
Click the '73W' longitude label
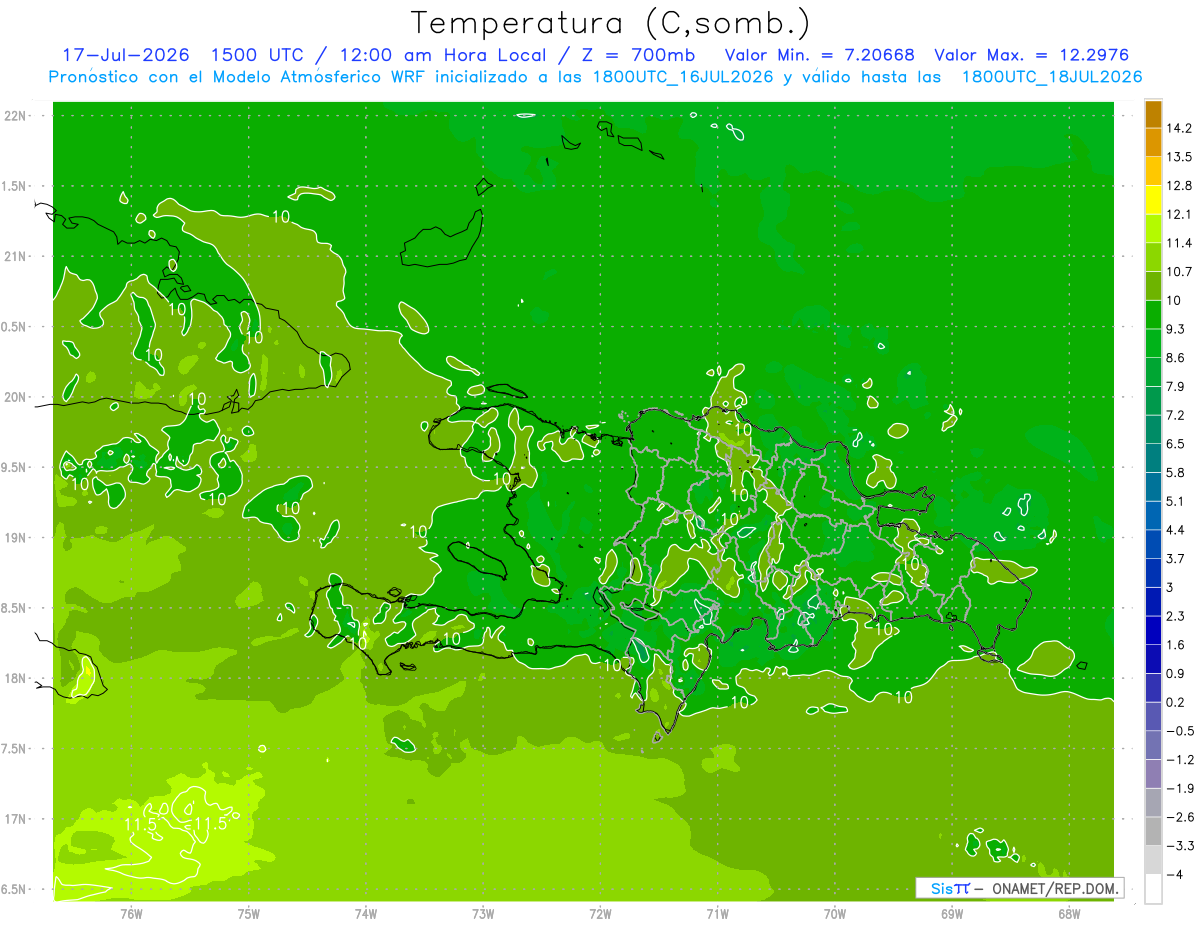(x=483, y=914)
